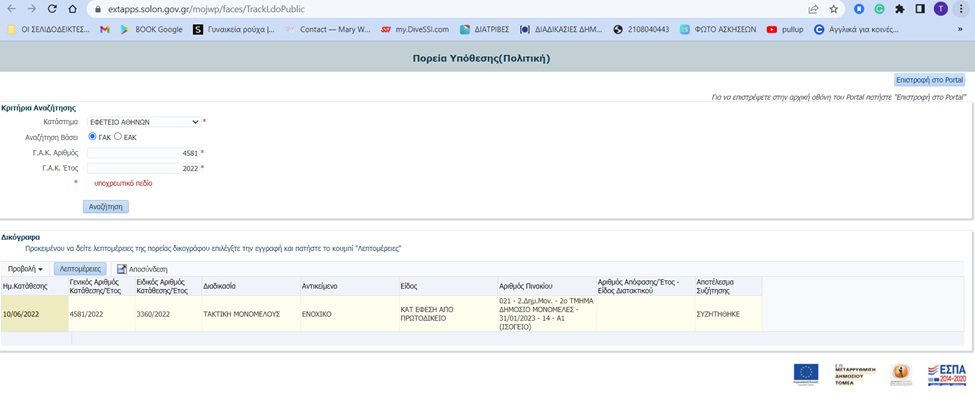Open the extensions puzzle icon
Image resolution: width=975 pixels, height=395 pixels.
(x=899, y=9)
